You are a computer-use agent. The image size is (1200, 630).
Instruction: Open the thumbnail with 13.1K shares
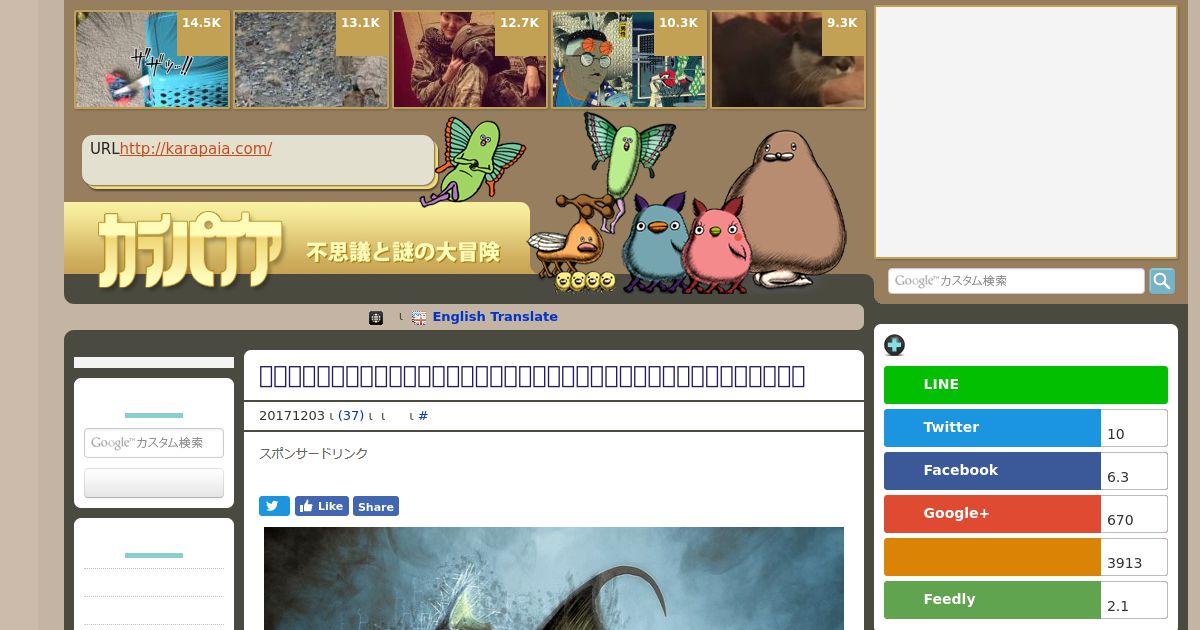pyautogui.click(x=311, y=60)
